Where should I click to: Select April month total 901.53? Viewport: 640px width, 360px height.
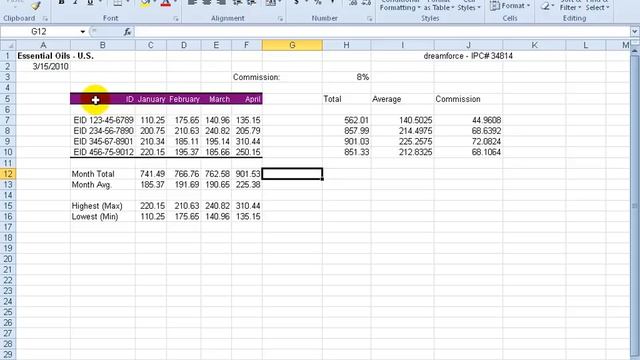pos(248,174)
